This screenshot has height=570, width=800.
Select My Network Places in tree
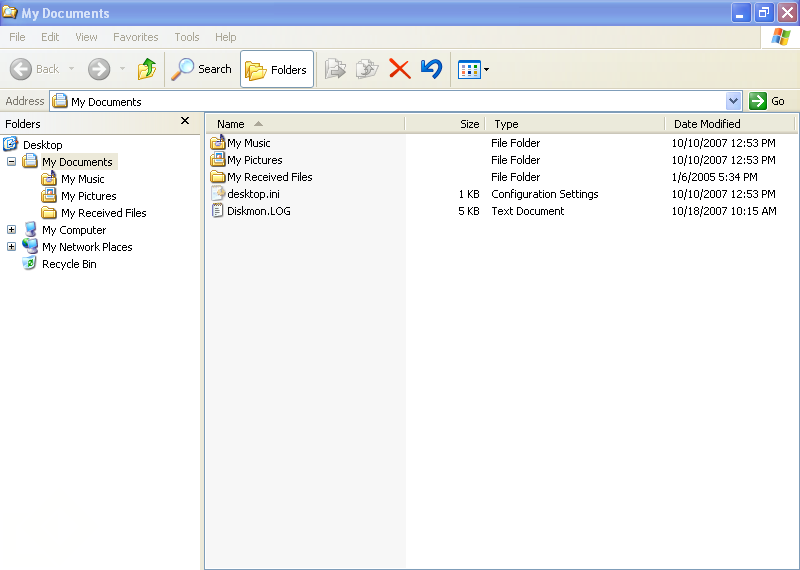[x=87, y=247]
